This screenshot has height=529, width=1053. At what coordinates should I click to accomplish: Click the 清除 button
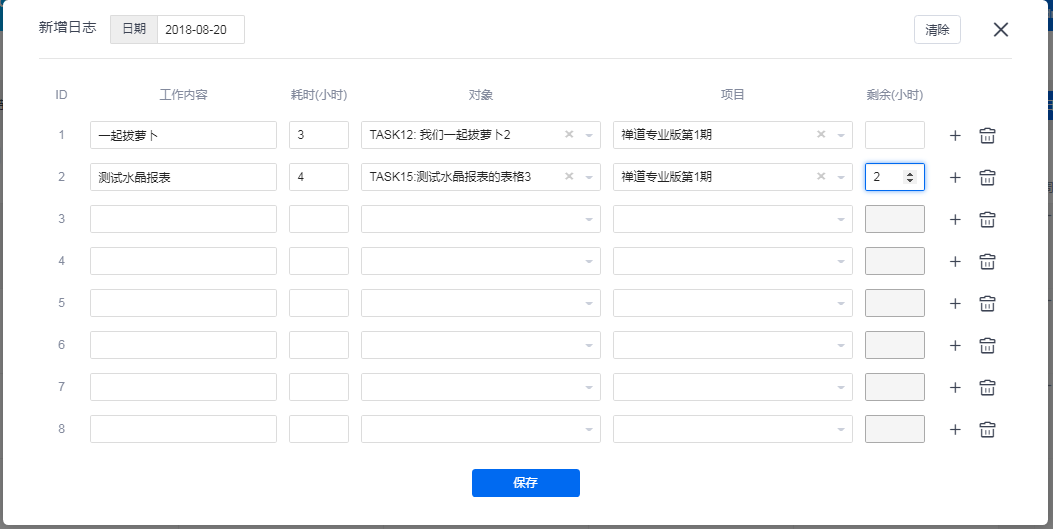tap(937, 30)
